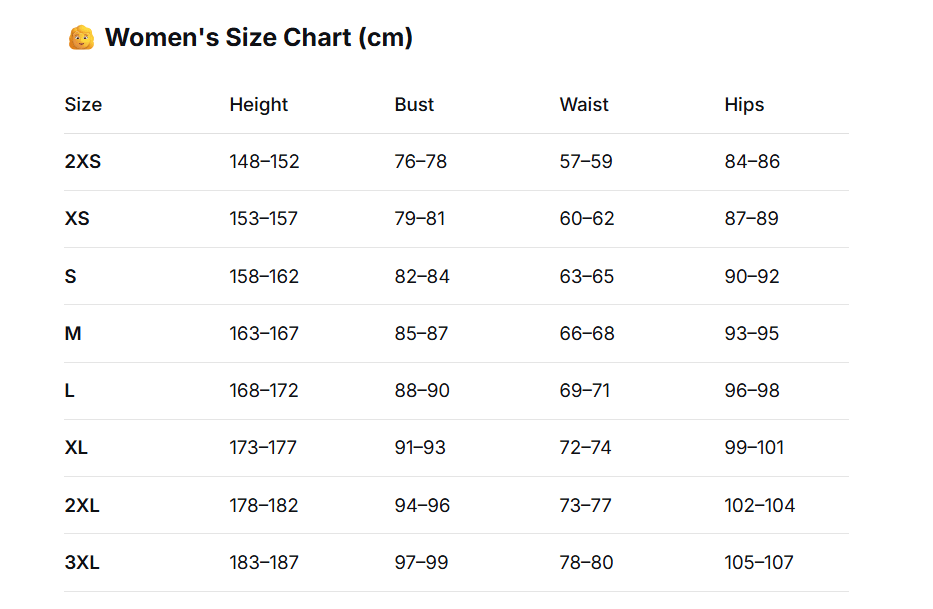Select the Size column header

83,105
